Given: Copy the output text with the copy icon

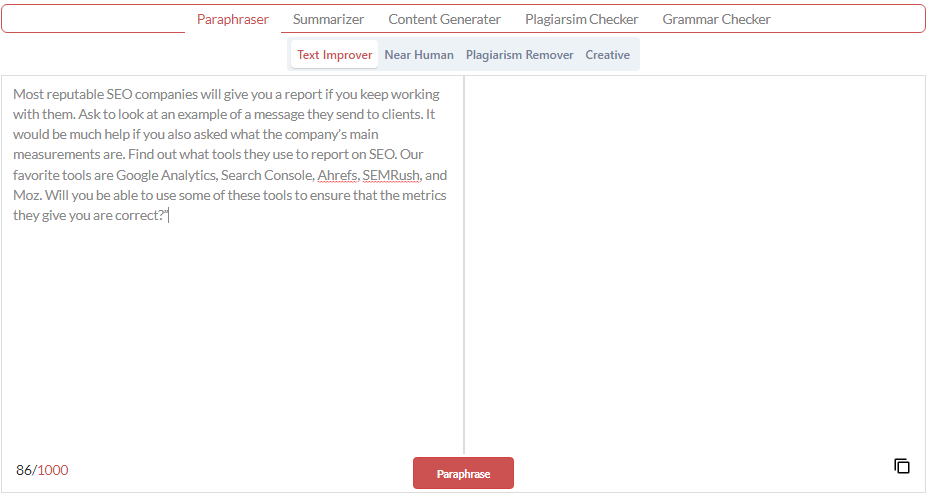Looking at the screenshot, I should click(x=901, y=466).
